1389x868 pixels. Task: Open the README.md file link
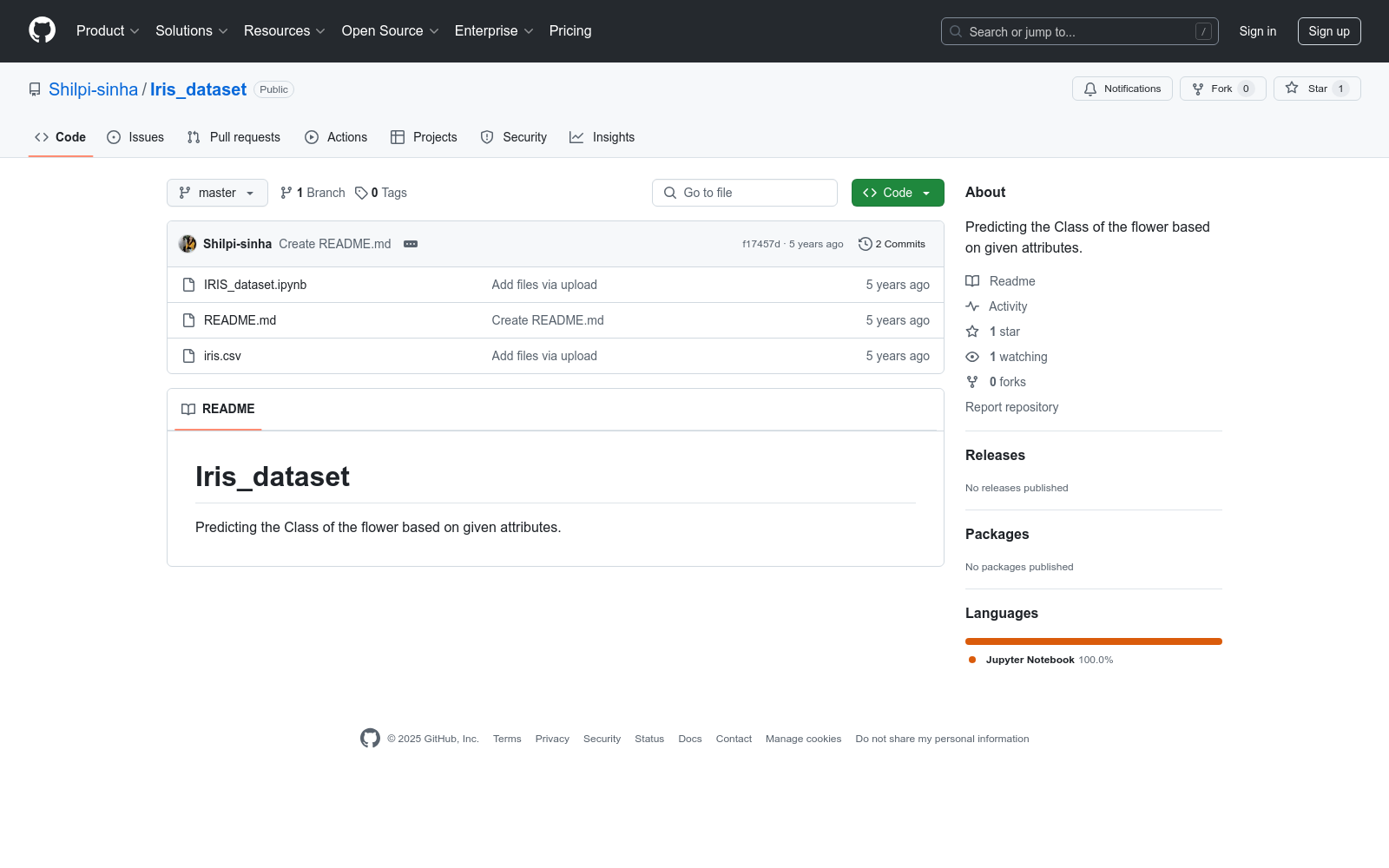240,320
